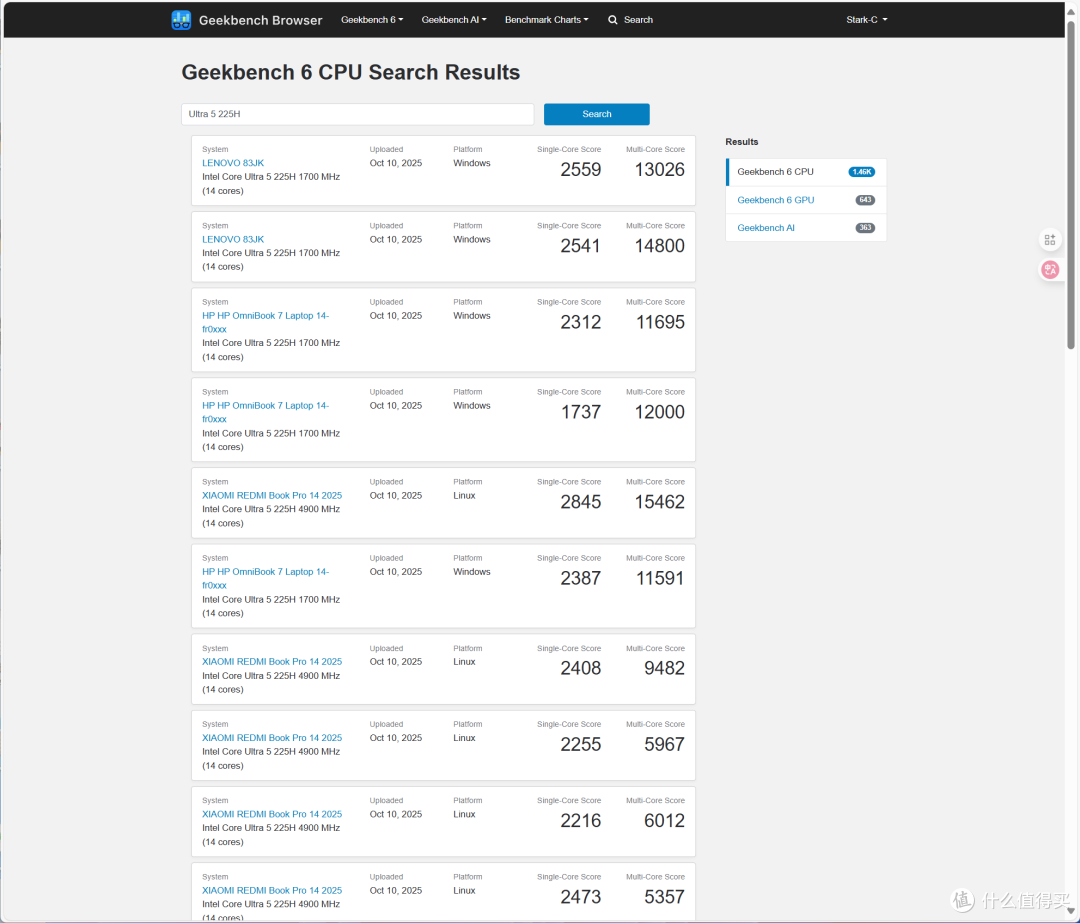This screenshot has width=1080, height=923.
Task: Expand the Stark-C account dropdown
Action: (x=866, y=20)
